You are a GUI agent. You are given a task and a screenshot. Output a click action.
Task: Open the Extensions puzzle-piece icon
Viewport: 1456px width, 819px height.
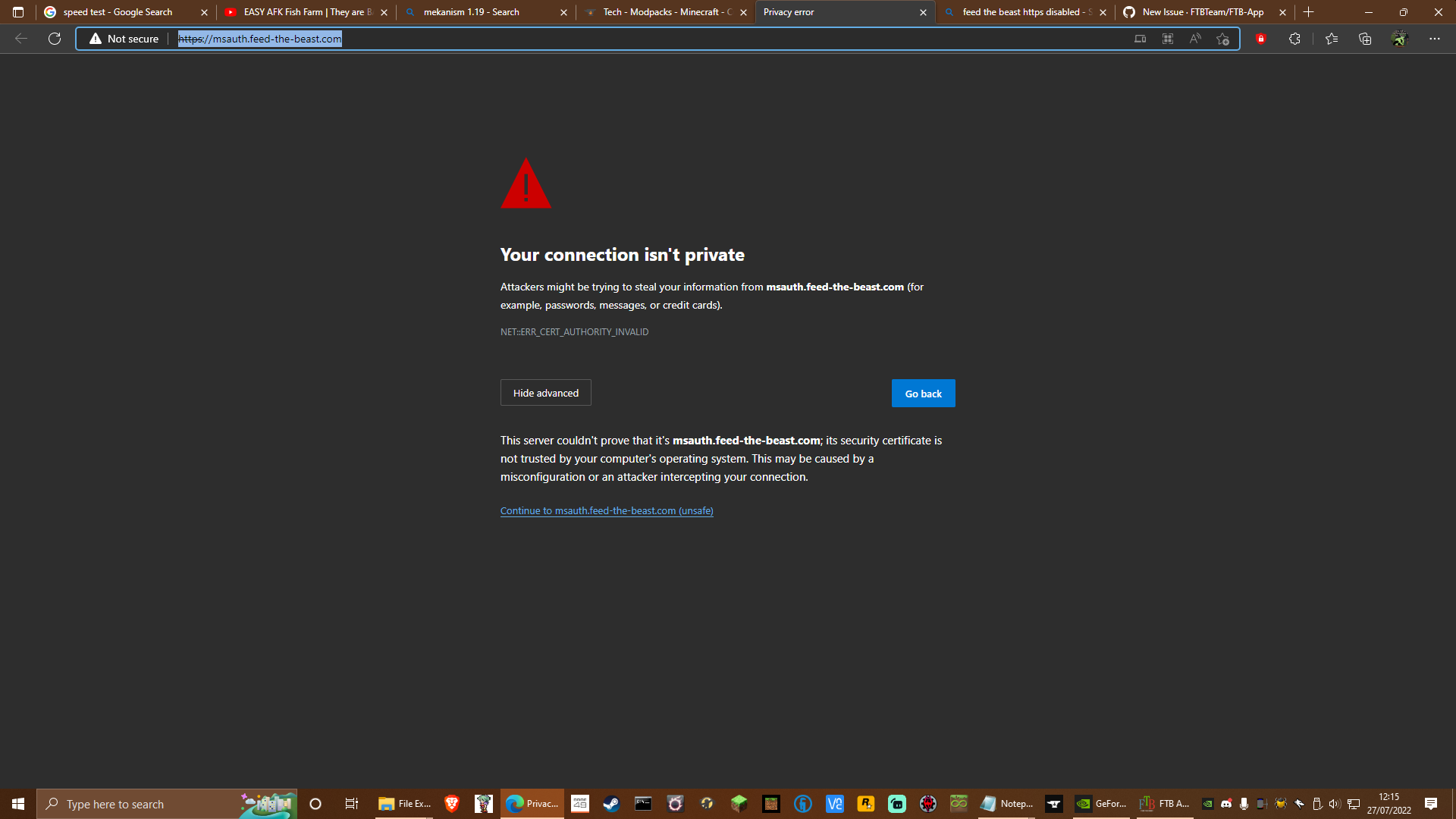point(1294,39)
